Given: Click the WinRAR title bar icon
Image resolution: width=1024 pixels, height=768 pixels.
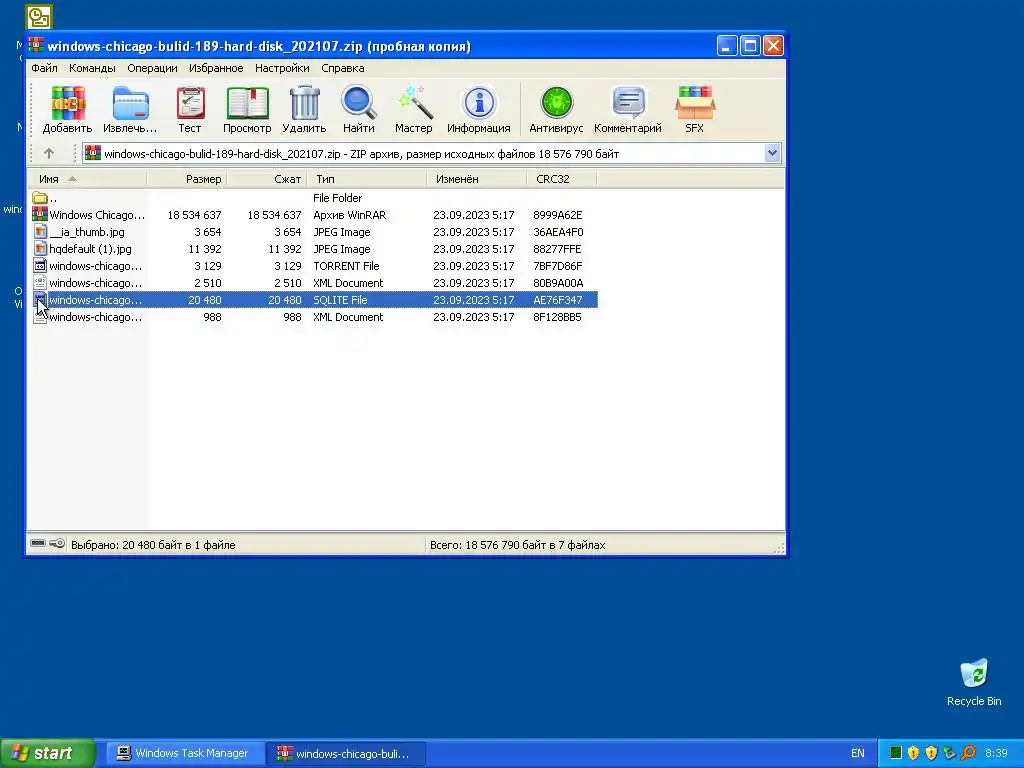Looking at the screenshot, I should (36, 46).
